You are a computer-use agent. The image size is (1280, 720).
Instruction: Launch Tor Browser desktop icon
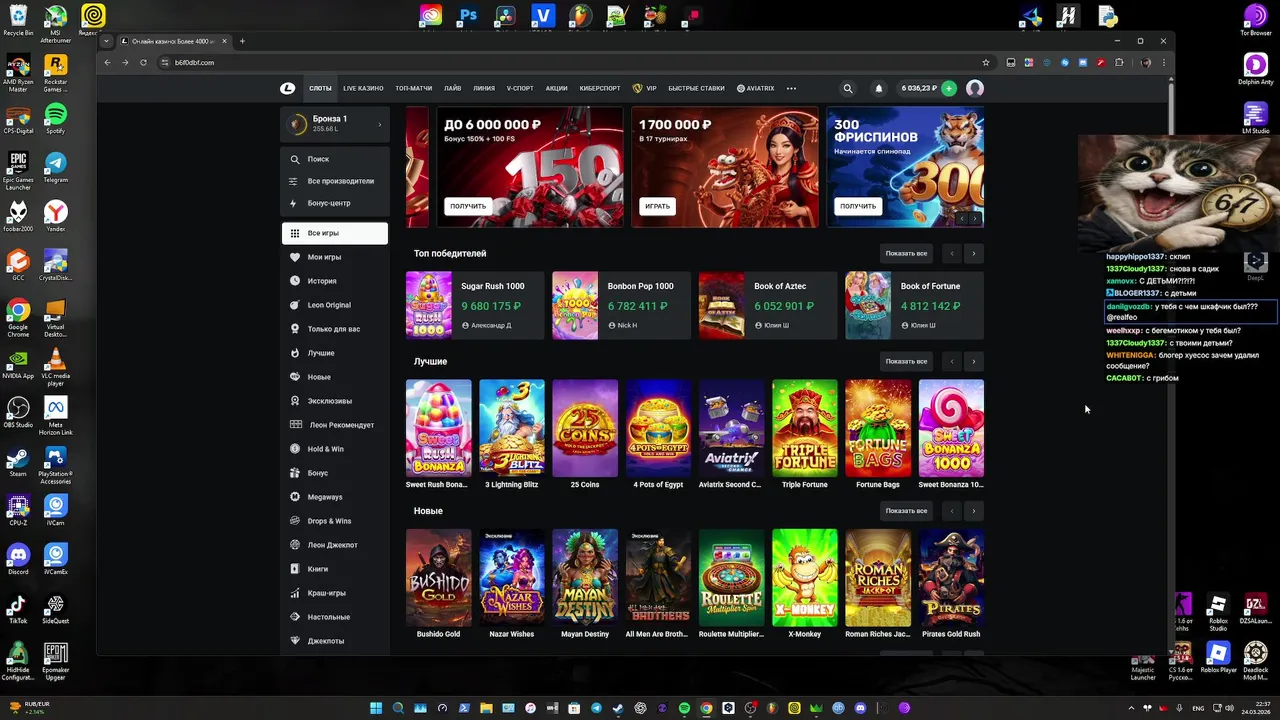pos(1255,20)
